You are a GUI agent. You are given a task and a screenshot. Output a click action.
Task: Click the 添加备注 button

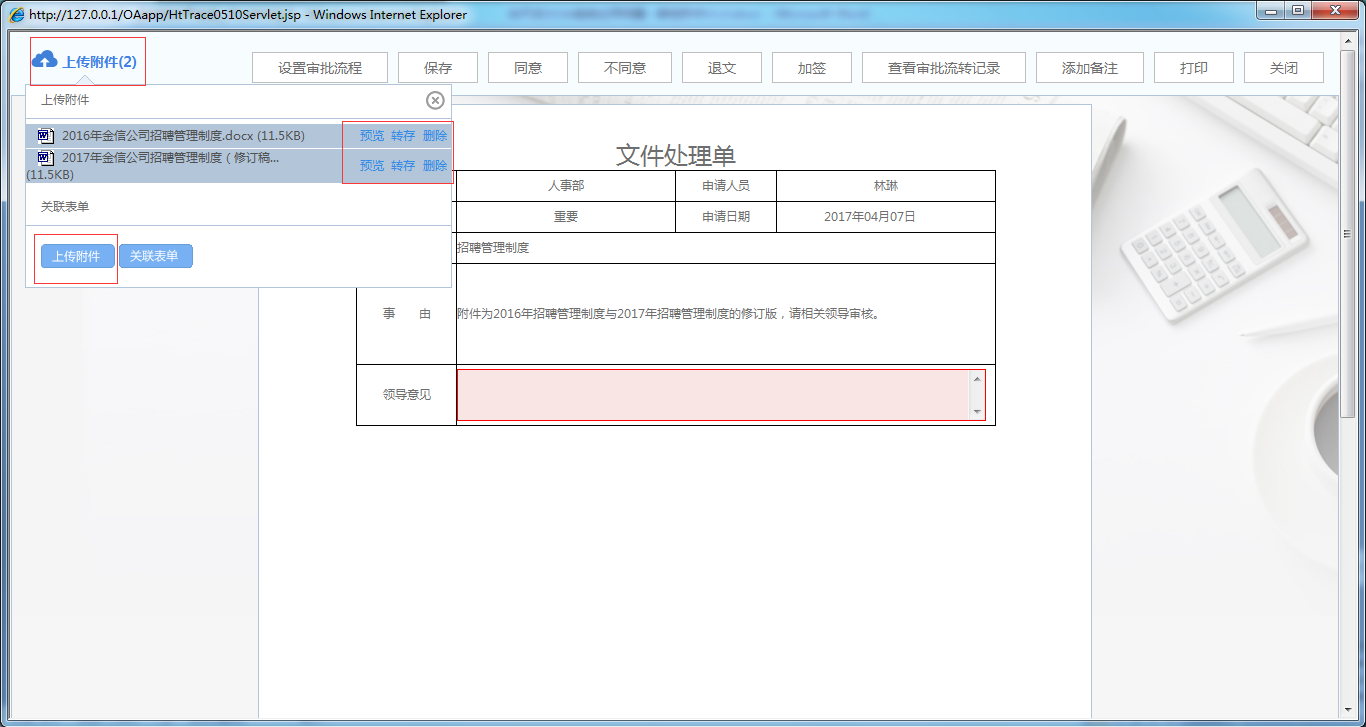[1090, 68]
